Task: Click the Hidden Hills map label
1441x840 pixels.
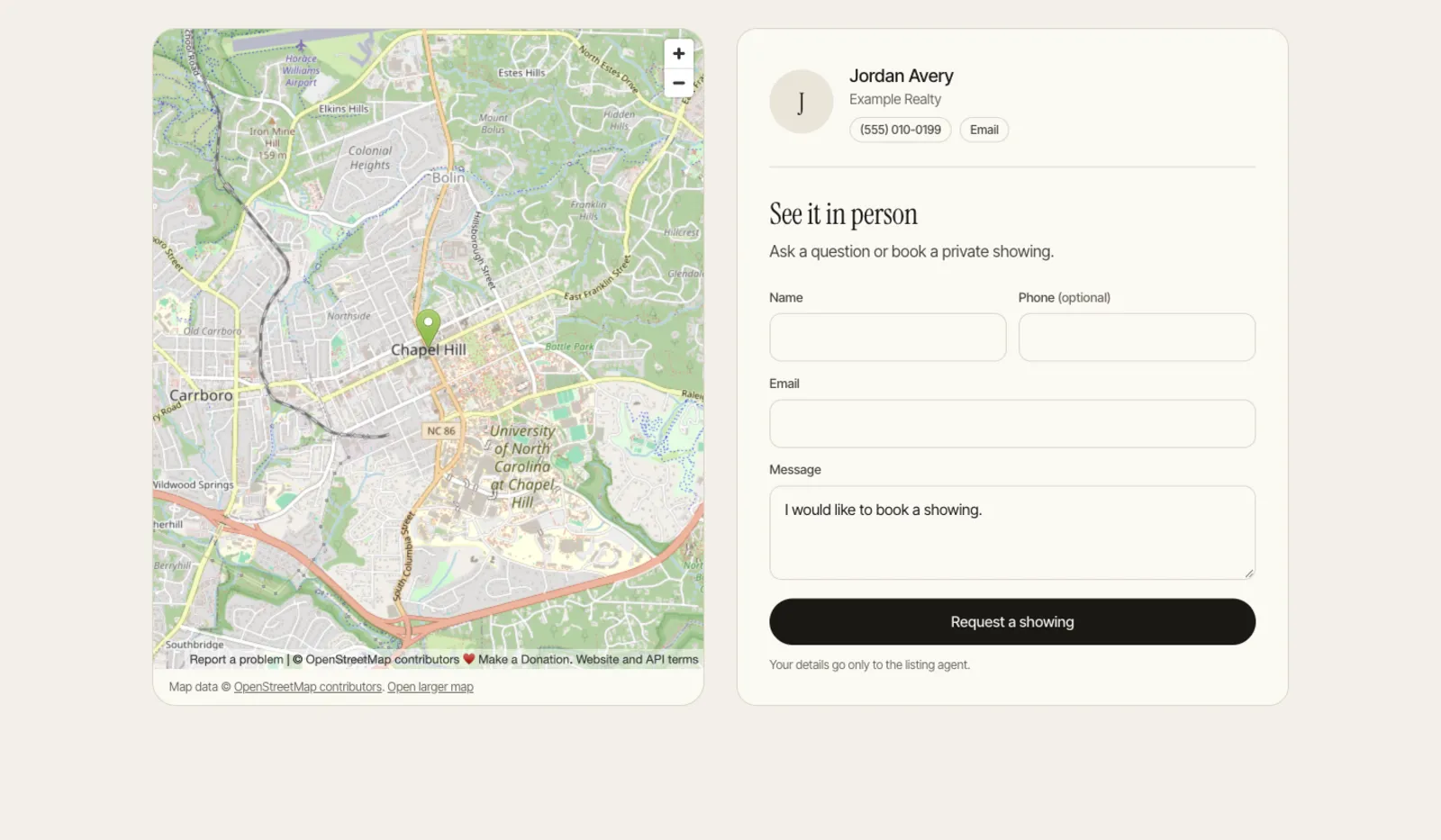Action: [x=620, y=121]
